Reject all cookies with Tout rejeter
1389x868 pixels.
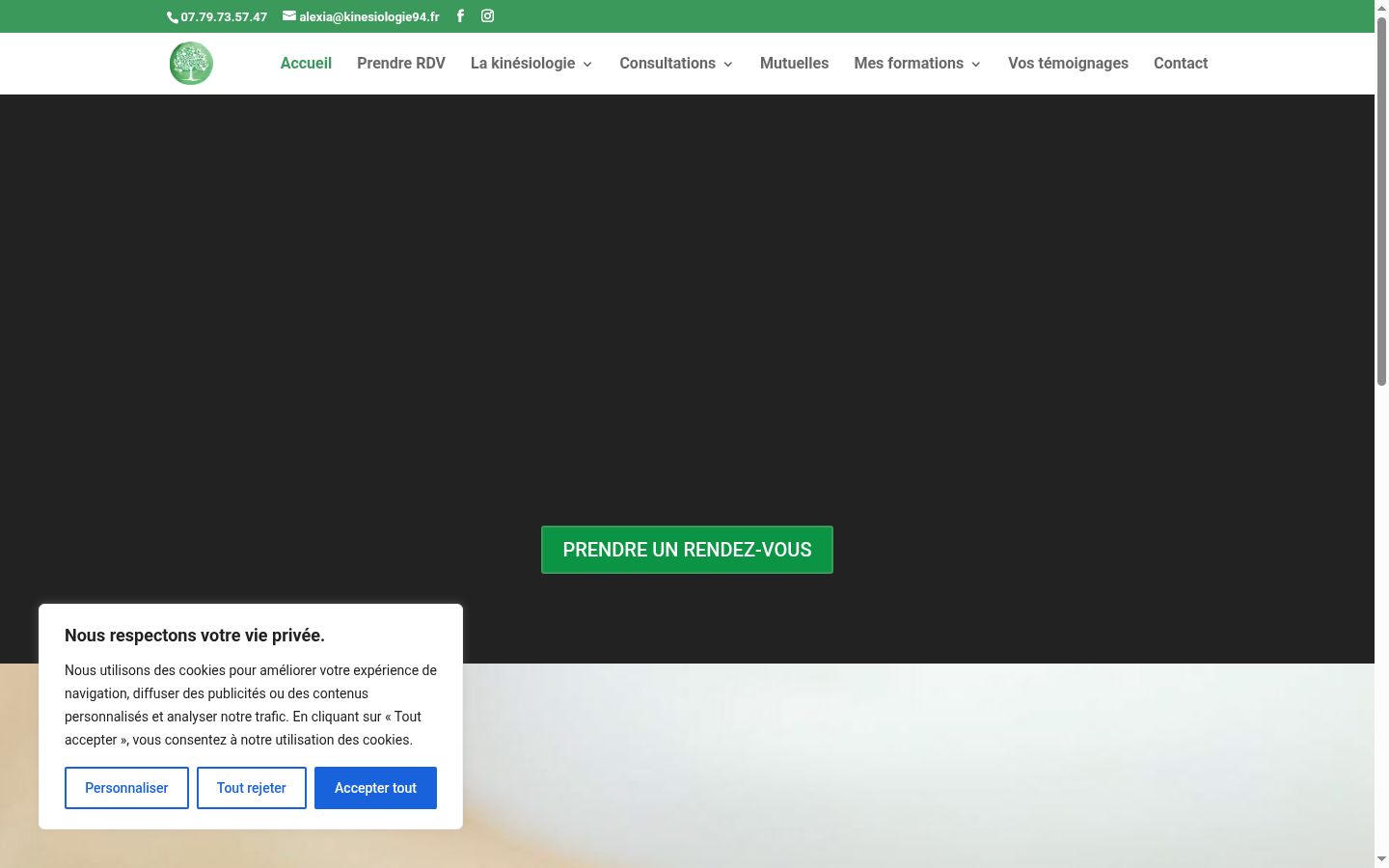[252, 788]
